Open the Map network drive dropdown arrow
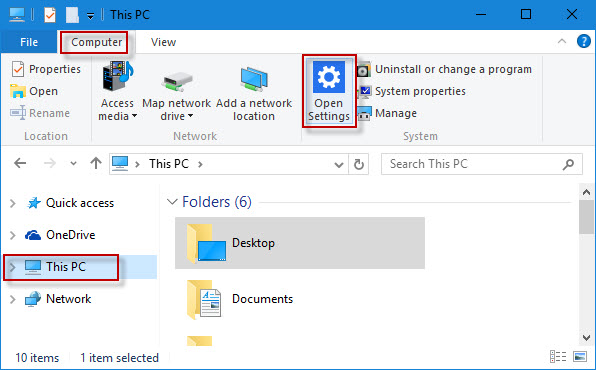This screenshot has height=370, width=596. coord(190,116)
